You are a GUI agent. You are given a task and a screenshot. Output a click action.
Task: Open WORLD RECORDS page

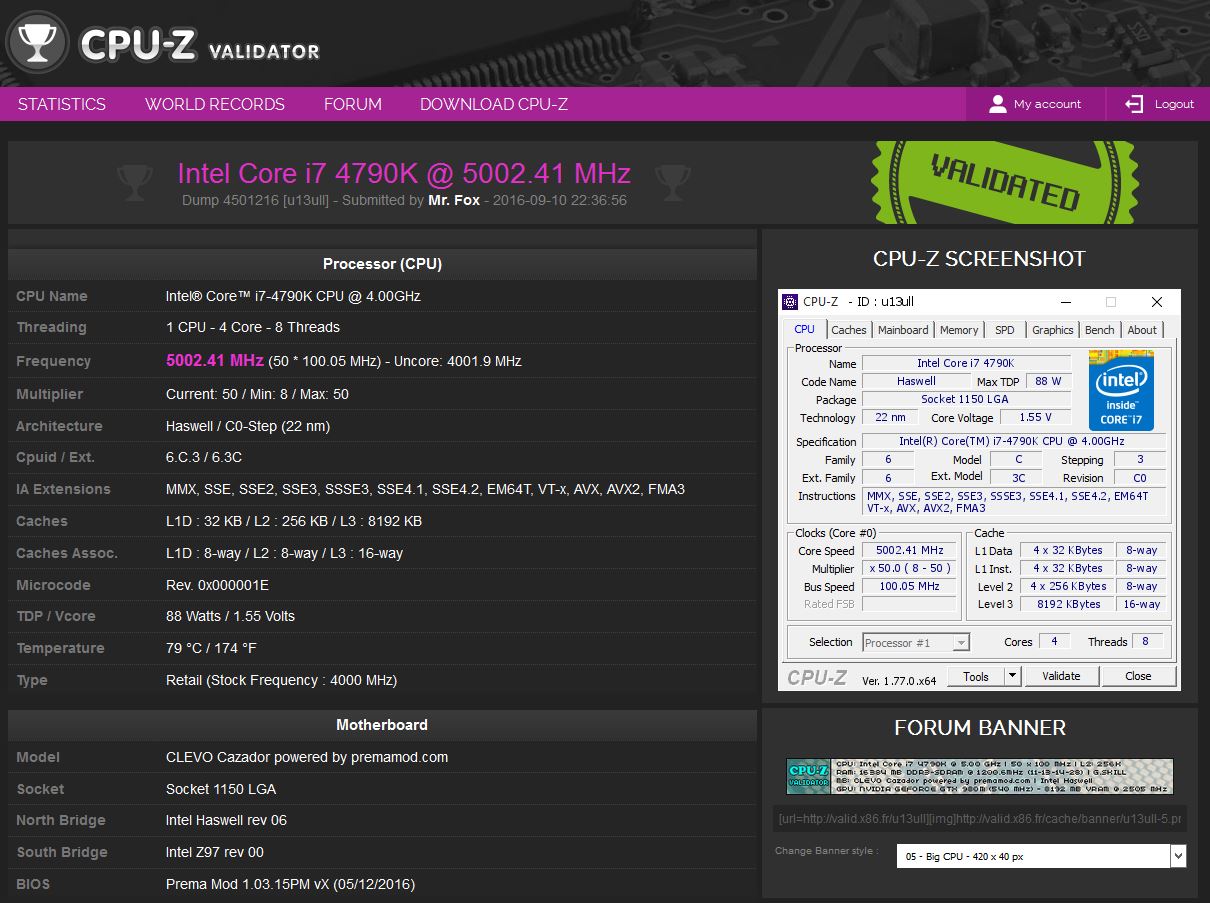click(215, 104)
